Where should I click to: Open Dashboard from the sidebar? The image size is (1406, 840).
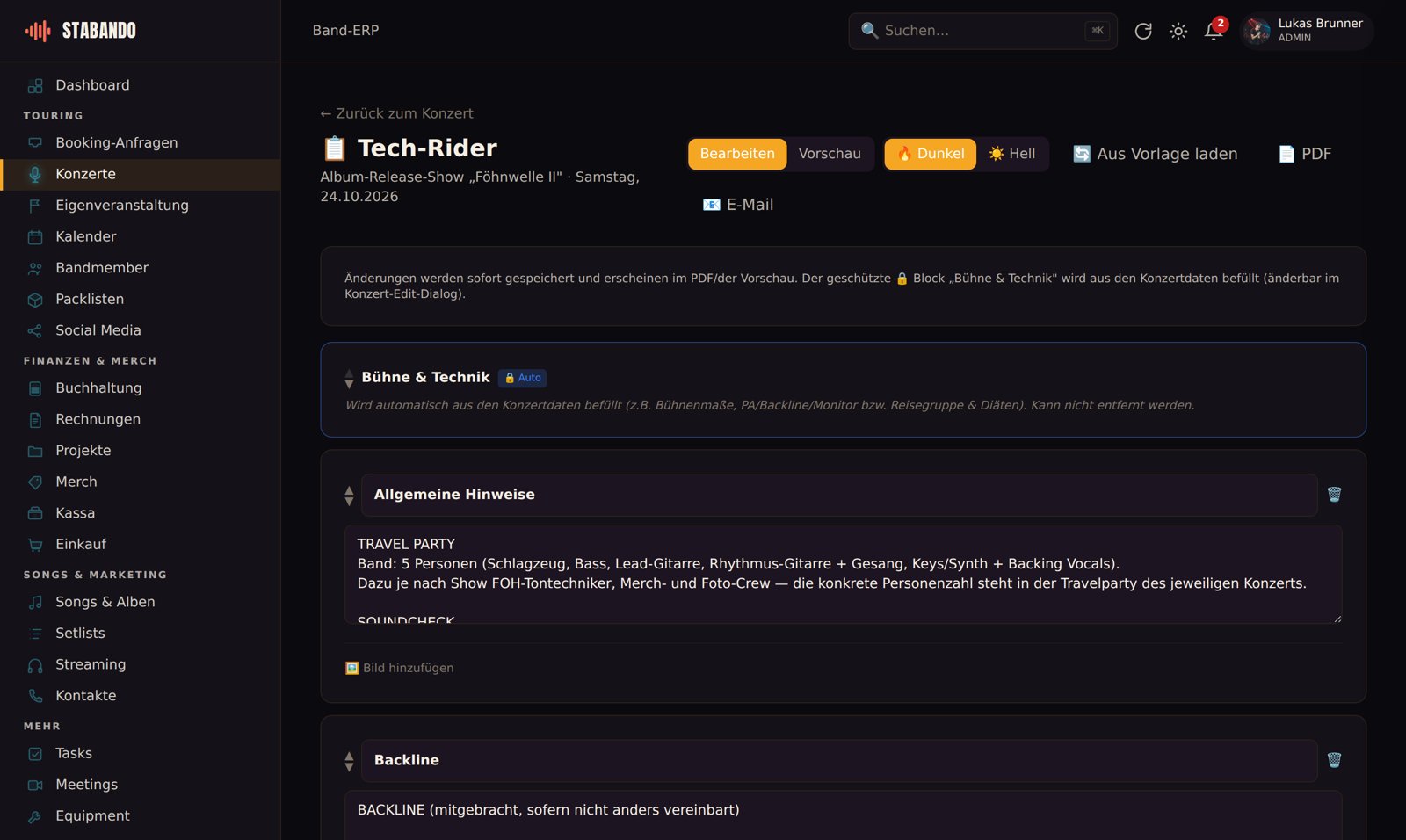(x=141, y=85)
